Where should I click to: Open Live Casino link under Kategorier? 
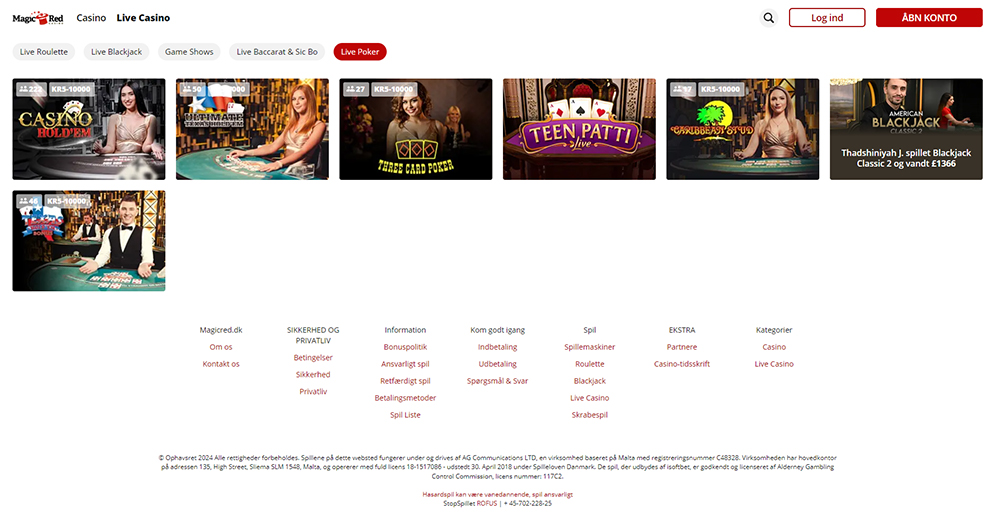click(774, 364)
